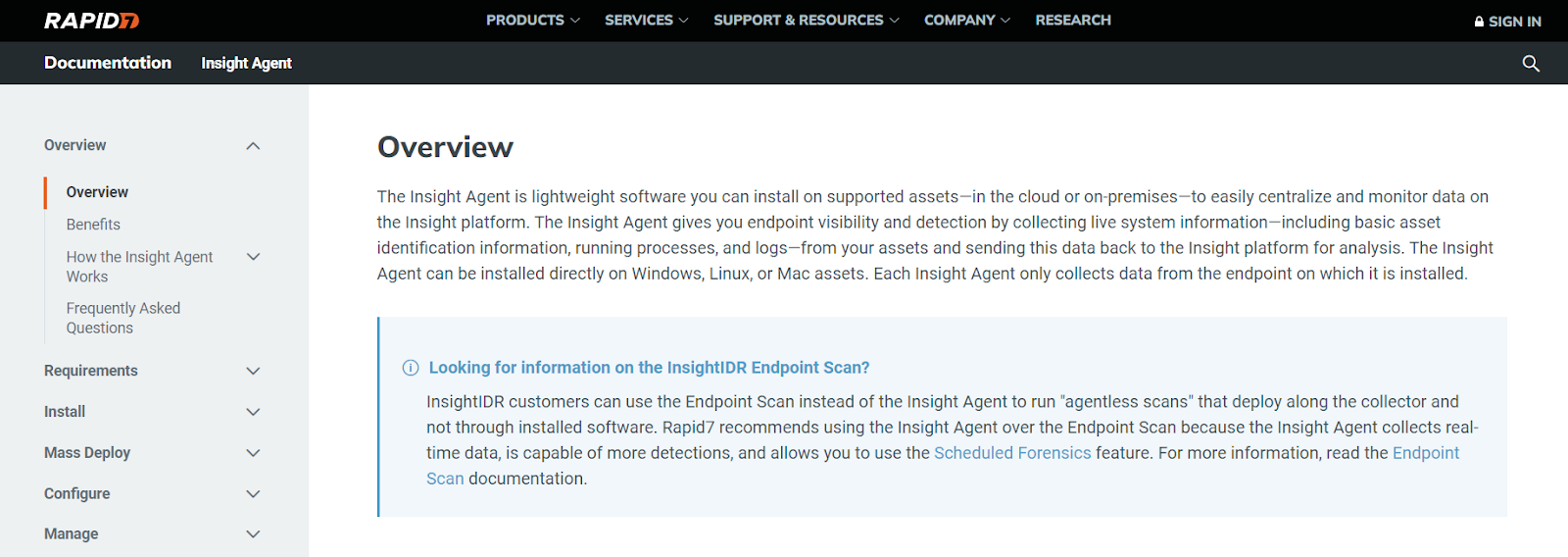1568x557 pixels.
Task: Open the Support & Resources menu
Action: 807,20
